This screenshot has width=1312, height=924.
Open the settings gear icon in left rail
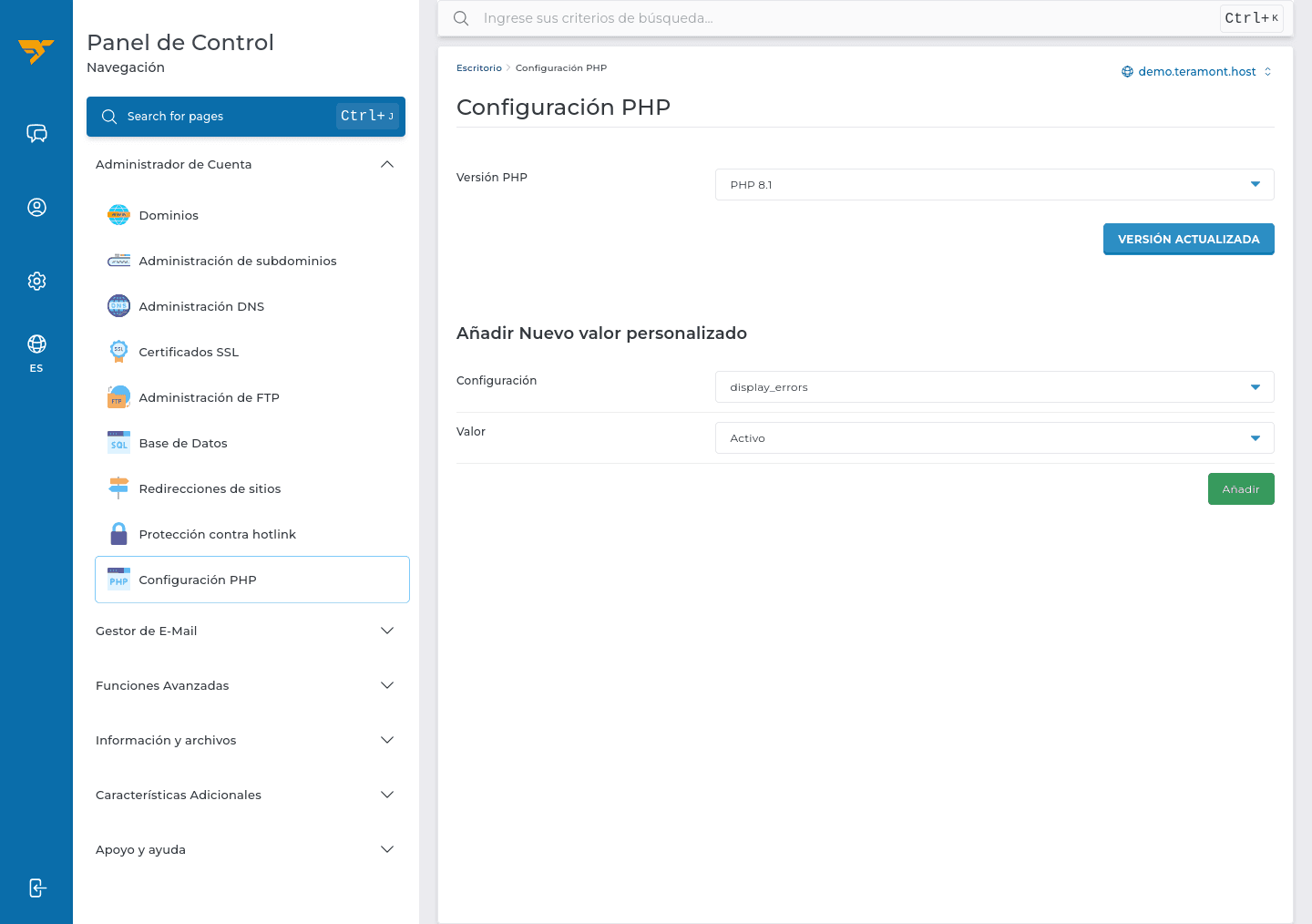(36, 281)
